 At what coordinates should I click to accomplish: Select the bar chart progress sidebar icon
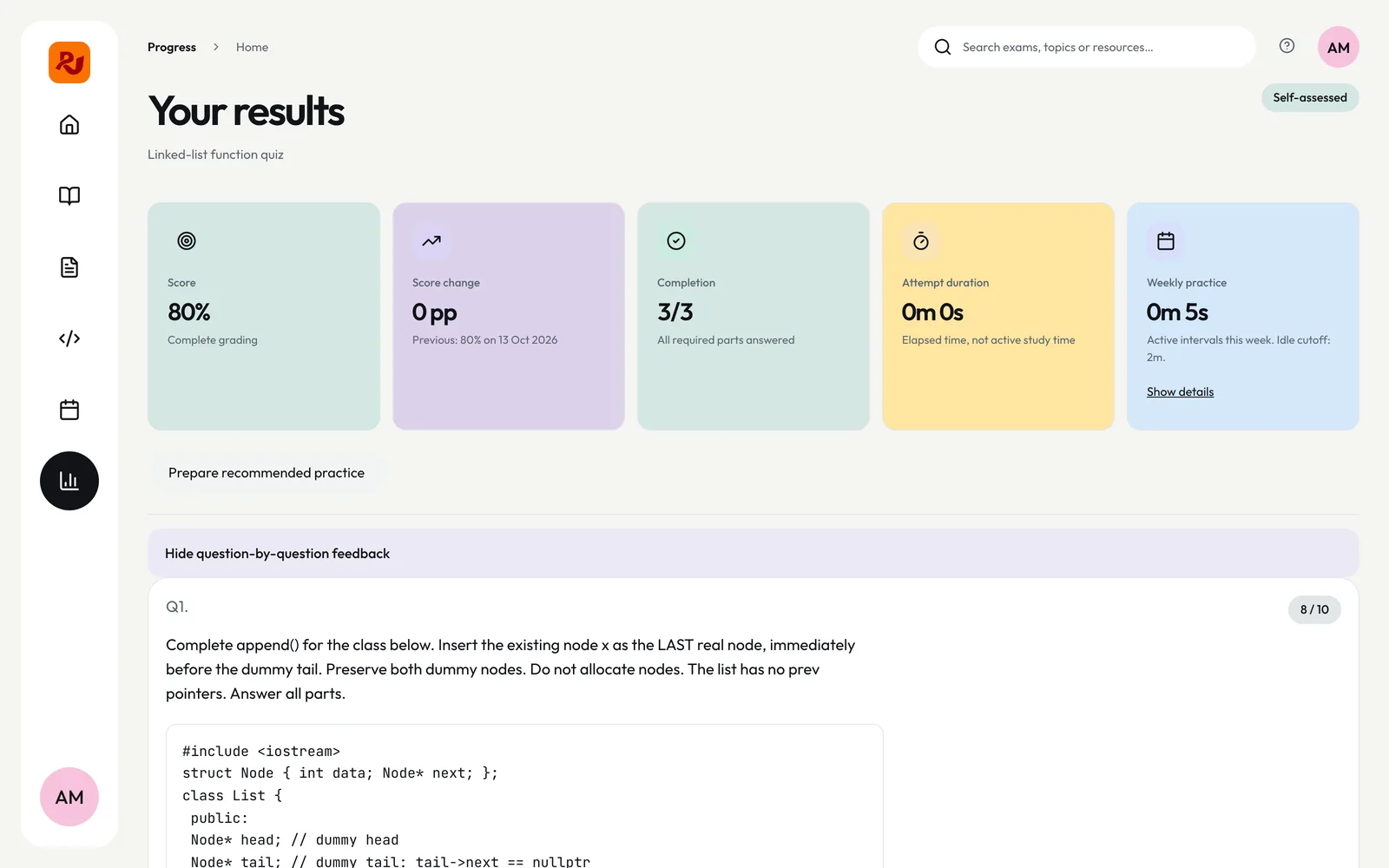tap(69, 481)
